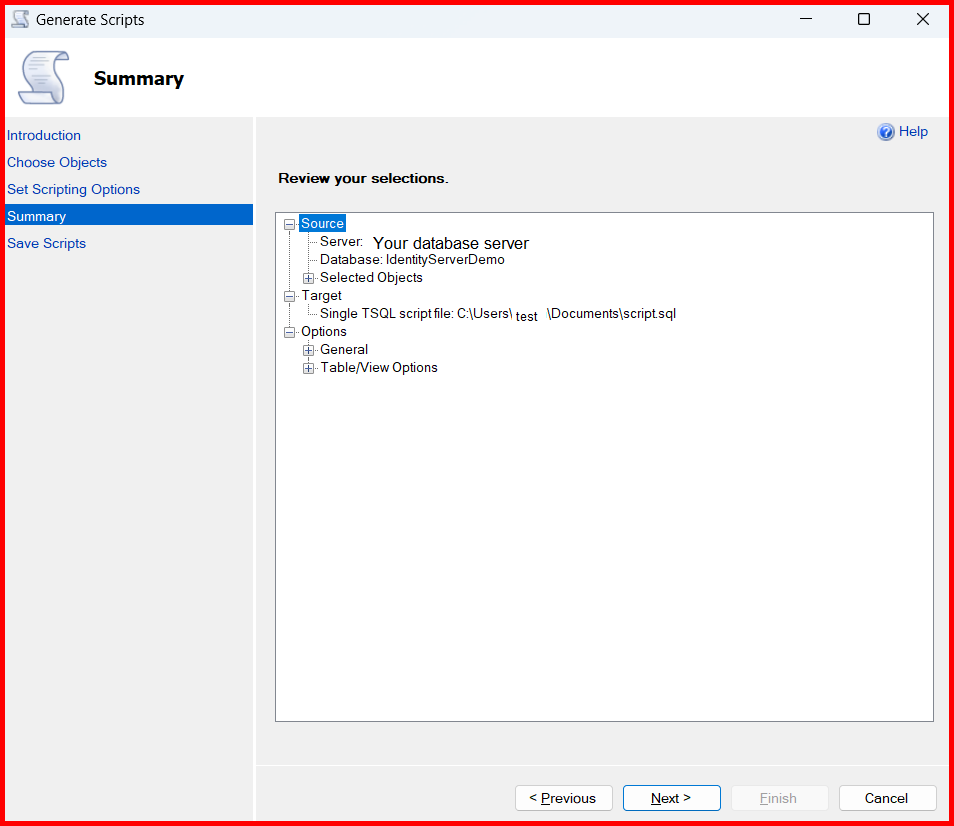
Task: Open the Choose Objects wizard page
Action: coord(57,162)
